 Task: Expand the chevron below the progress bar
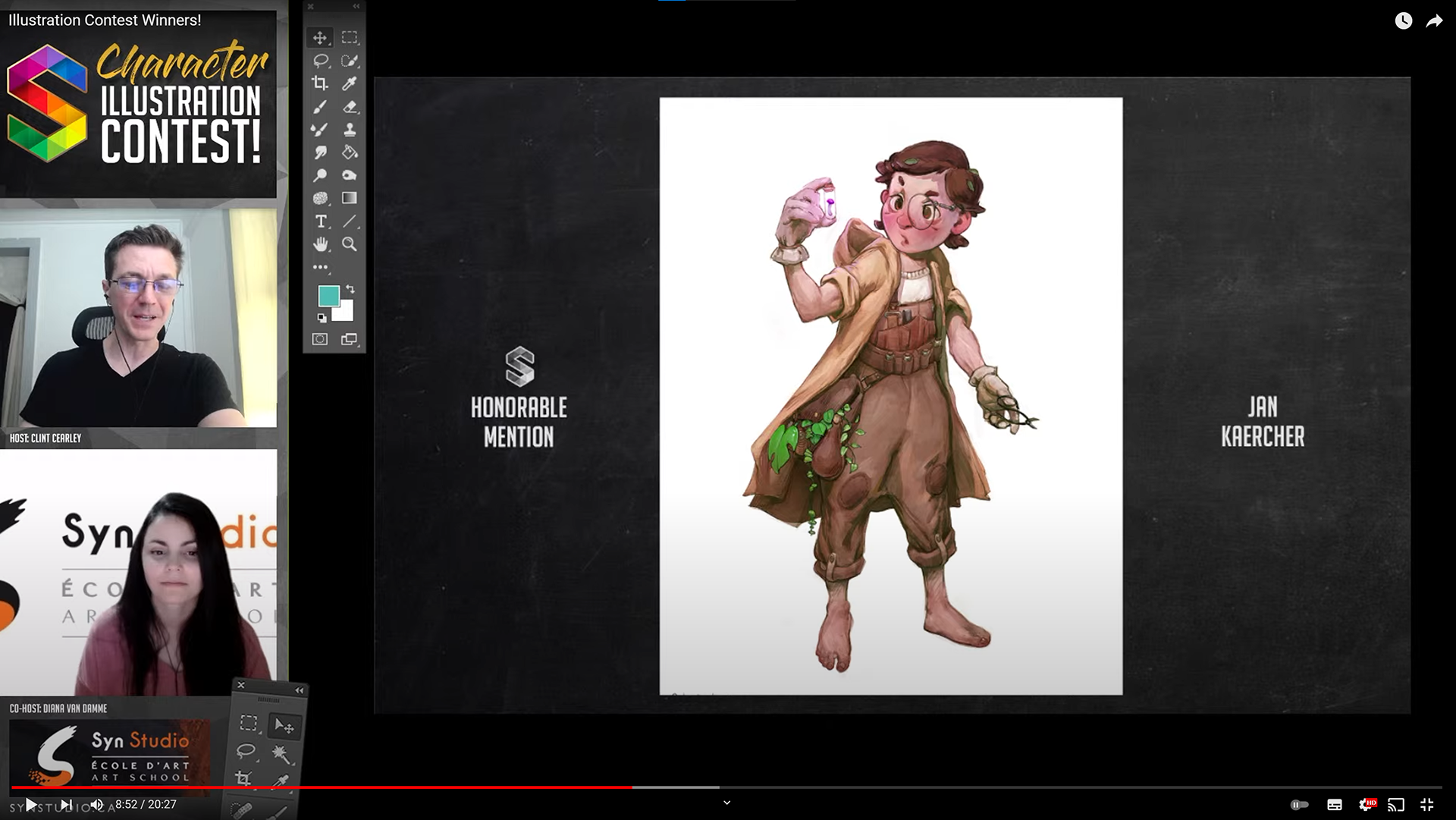point(726,803)
